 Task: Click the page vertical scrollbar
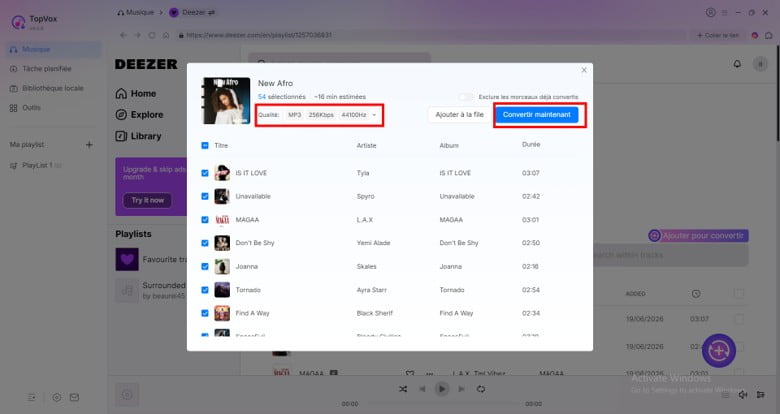coord(777,95)
